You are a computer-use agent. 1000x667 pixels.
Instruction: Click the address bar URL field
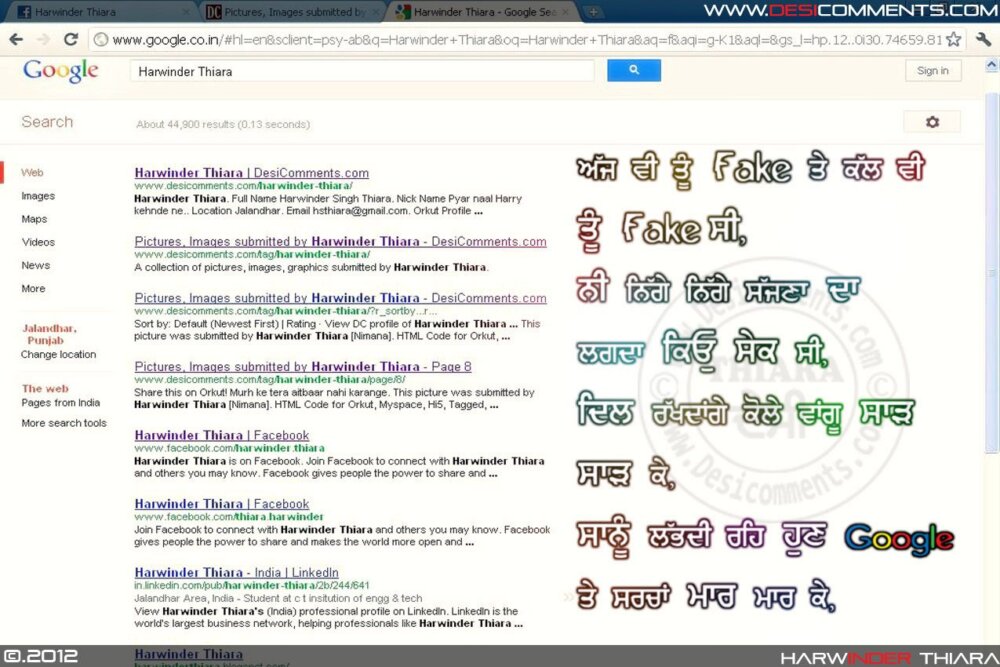point(527,40)
